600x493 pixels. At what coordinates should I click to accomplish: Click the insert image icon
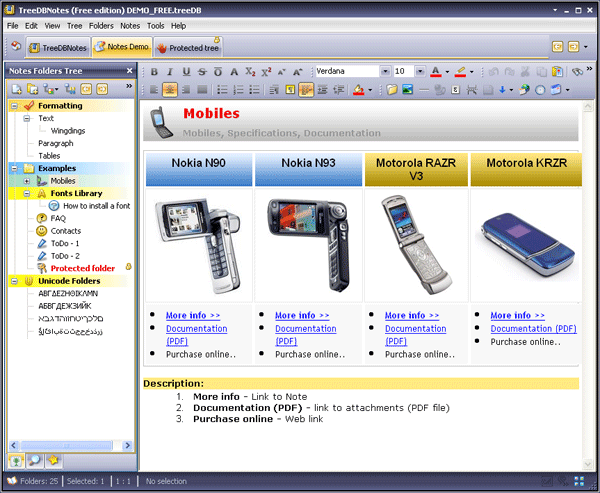click(392, 90)
